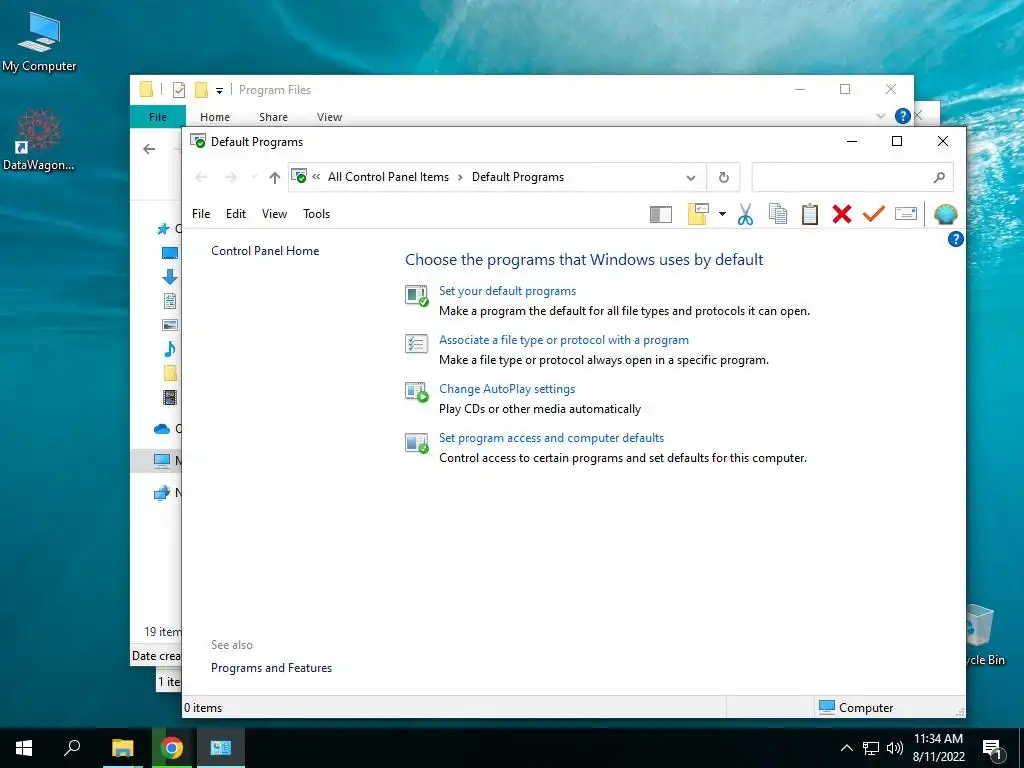The image size is (1024, 768).
Task: Click the network tray icon
Action: coord(871,748)
